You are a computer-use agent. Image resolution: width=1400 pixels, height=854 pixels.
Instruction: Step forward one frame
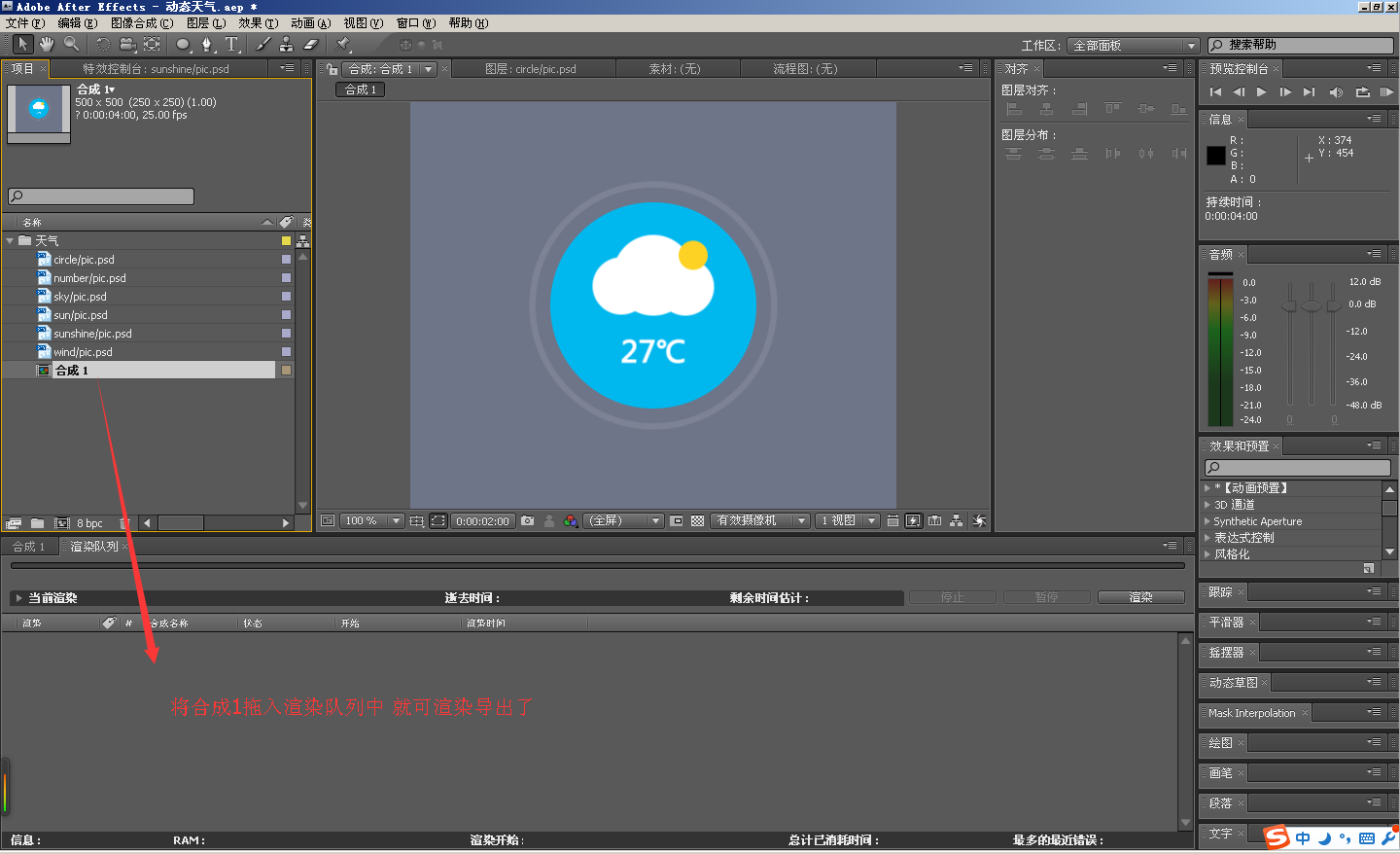(x=1285, y=92)
